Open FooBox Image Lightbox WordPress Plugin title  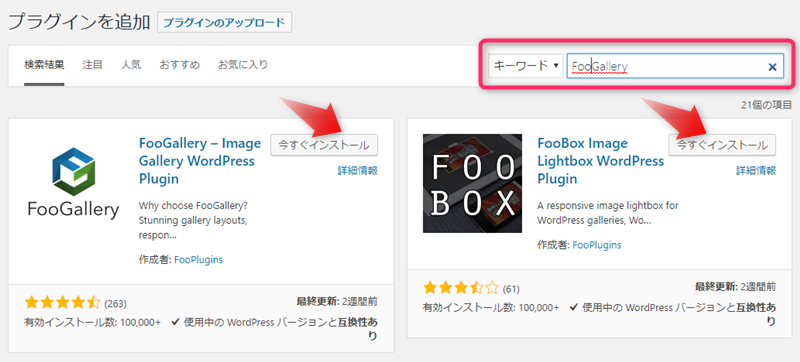click(x=601, y=161)
